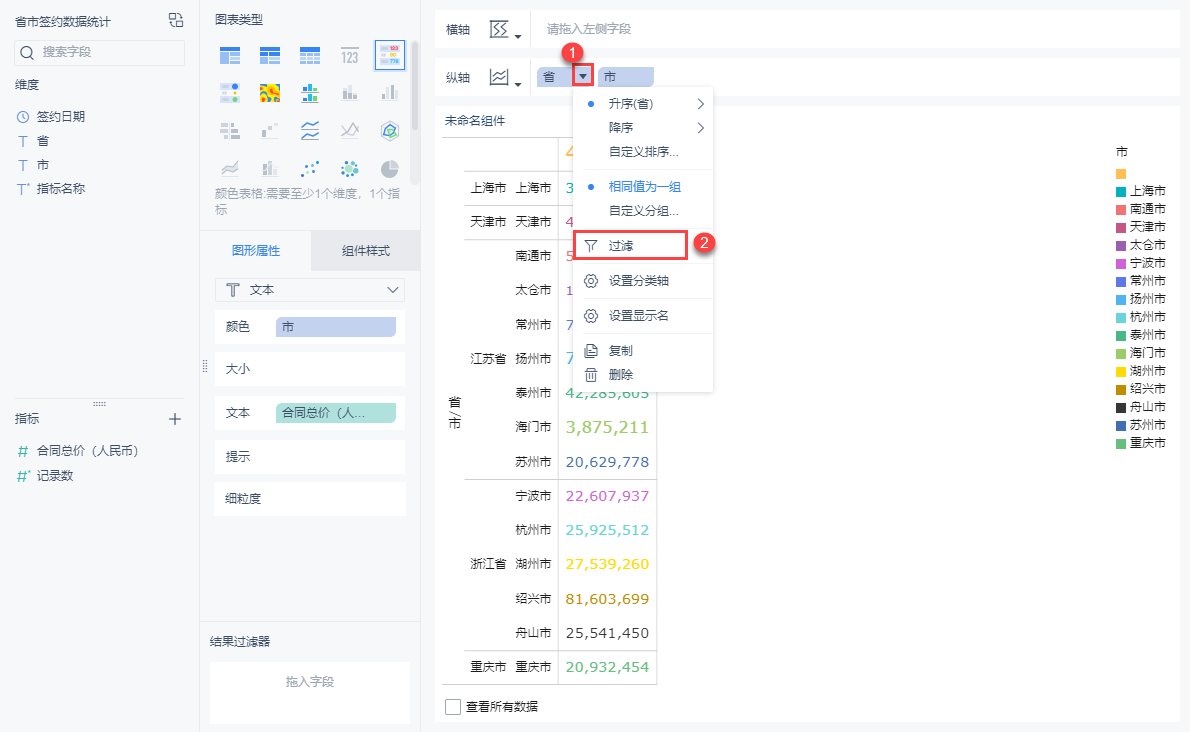
Task: Click the switch dataset icon beside the title
Action: pos(176,20)
